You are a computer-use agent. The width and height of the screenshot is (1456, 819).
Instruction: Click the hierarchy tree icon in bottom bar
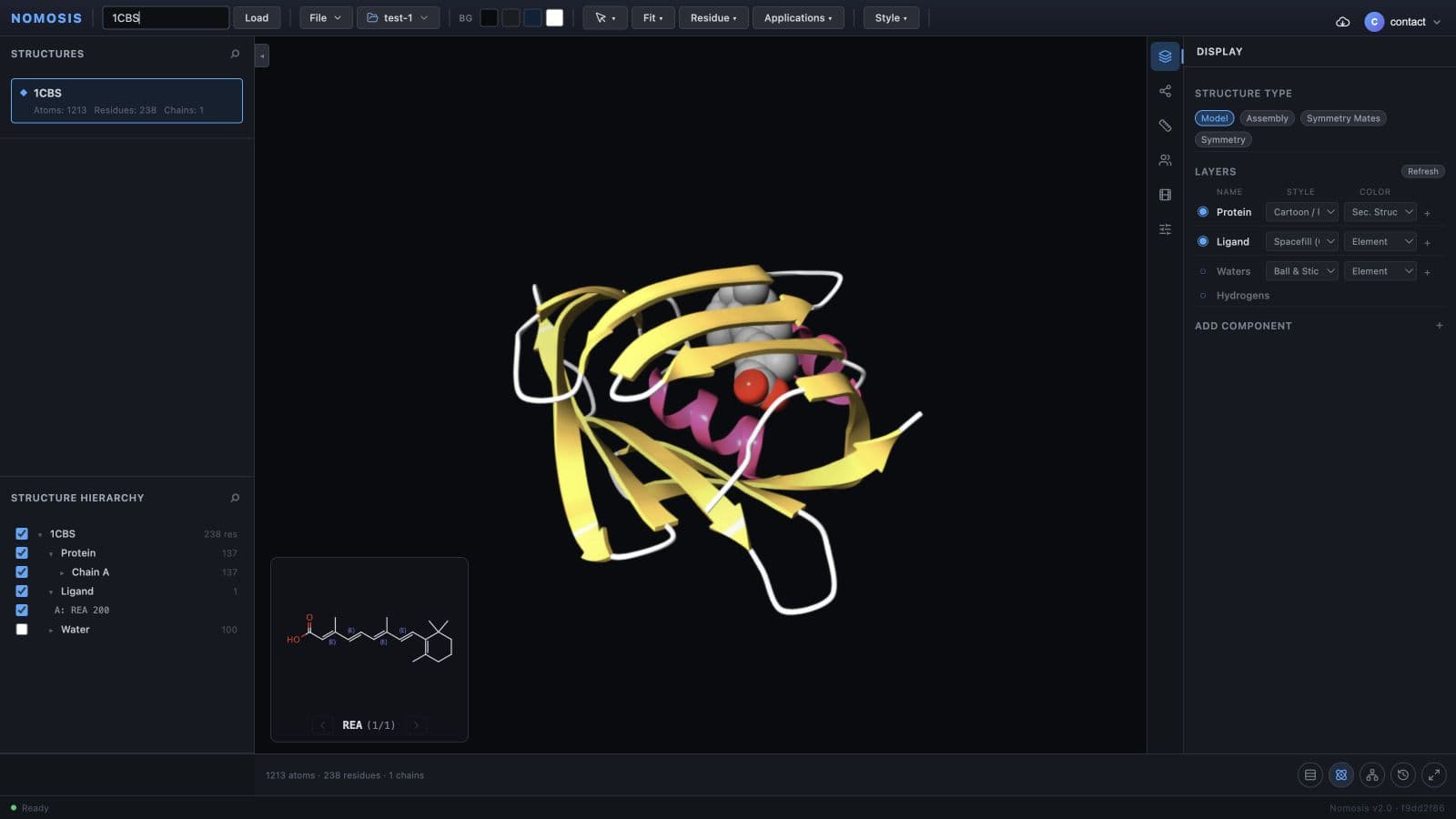point(1372,775)
